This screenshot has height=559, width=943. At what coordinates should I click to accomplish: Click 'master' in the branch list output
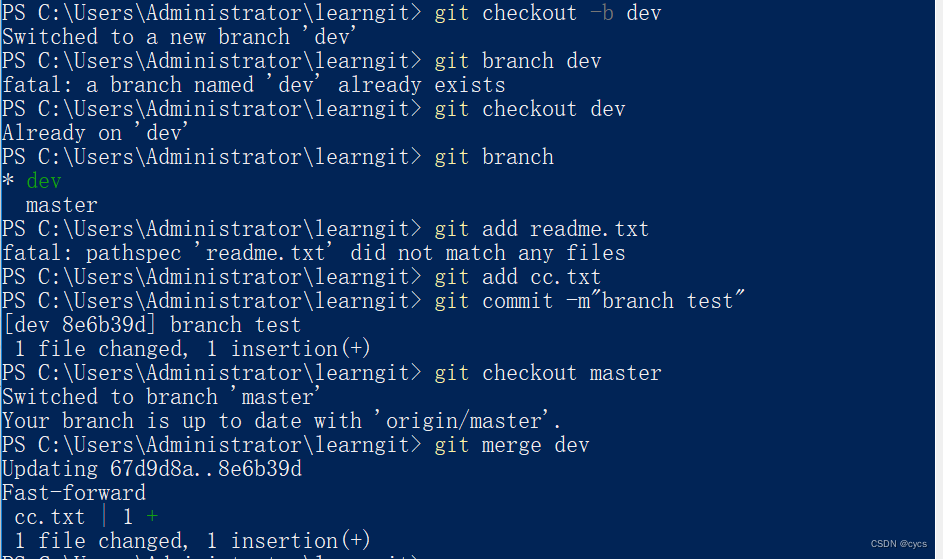pyautogui.click(x=61, y=205)
